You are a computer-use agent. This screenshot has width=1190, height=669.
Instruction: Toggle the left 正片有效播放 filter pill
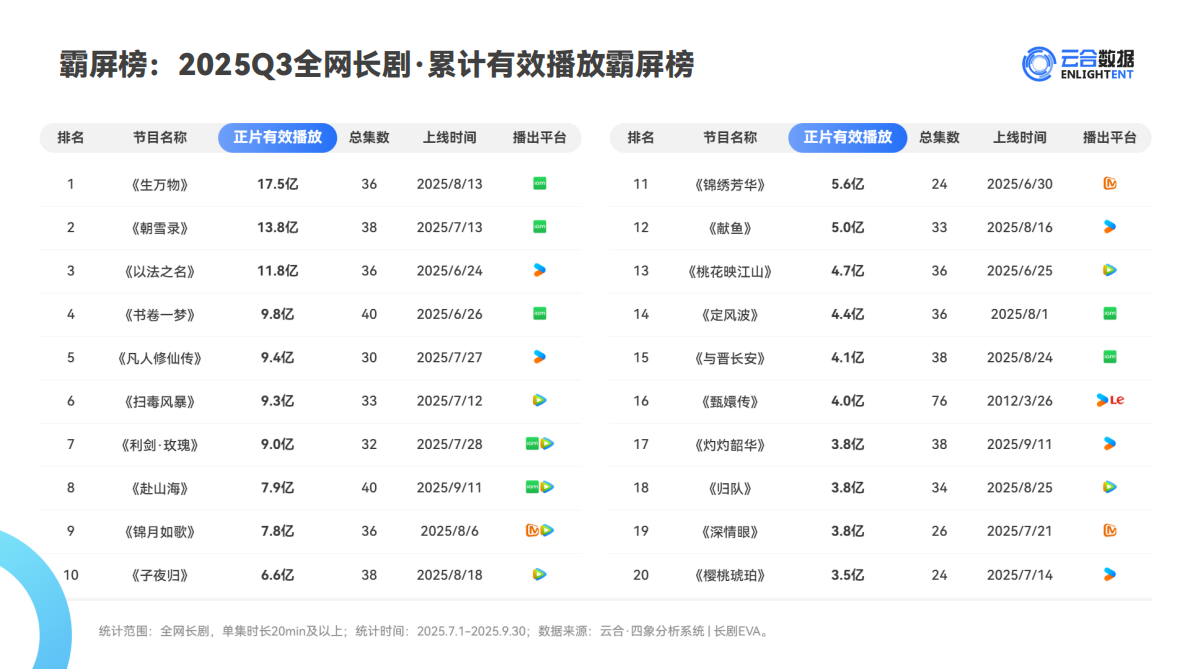277,138
